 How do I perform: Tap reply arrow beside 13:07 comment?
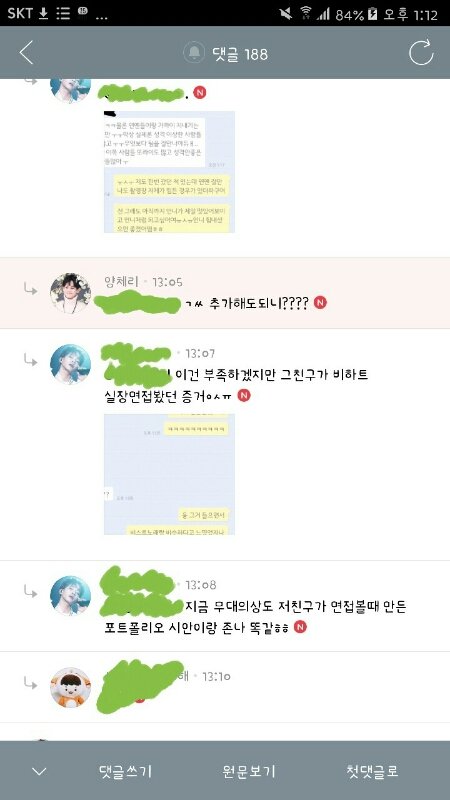31,360
